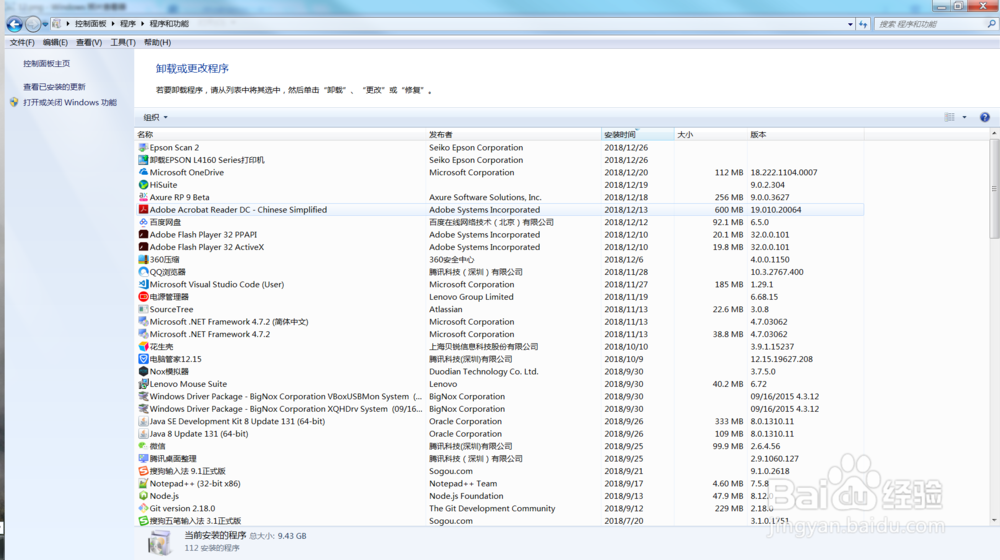Click the Java 8 Update 131 icon
Screen dimensions: 1000x560
coord(143,434)
